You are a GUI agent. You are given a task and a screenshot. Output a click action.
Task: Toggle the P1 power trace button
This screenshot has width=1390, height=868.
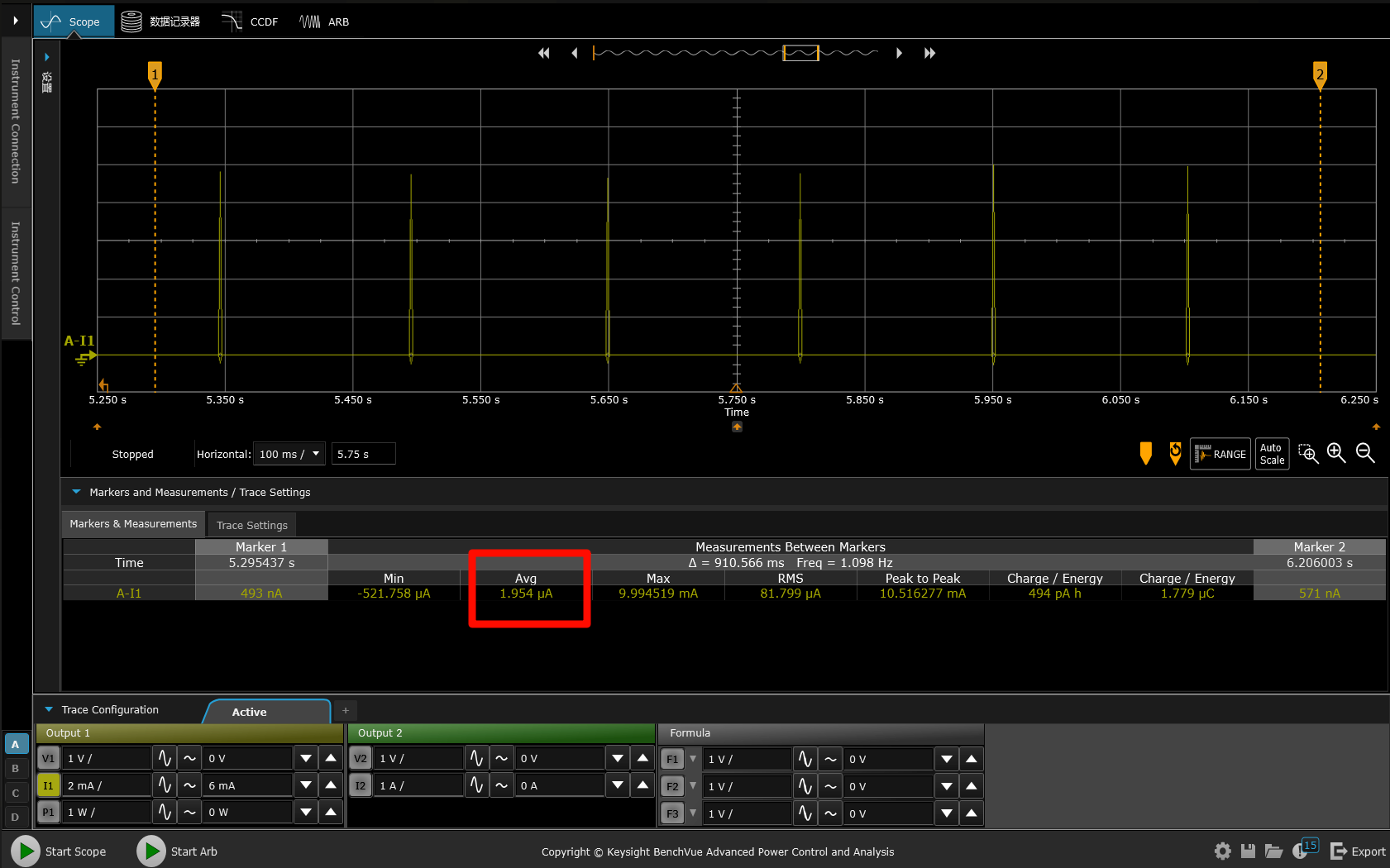(x=48, y=812)
